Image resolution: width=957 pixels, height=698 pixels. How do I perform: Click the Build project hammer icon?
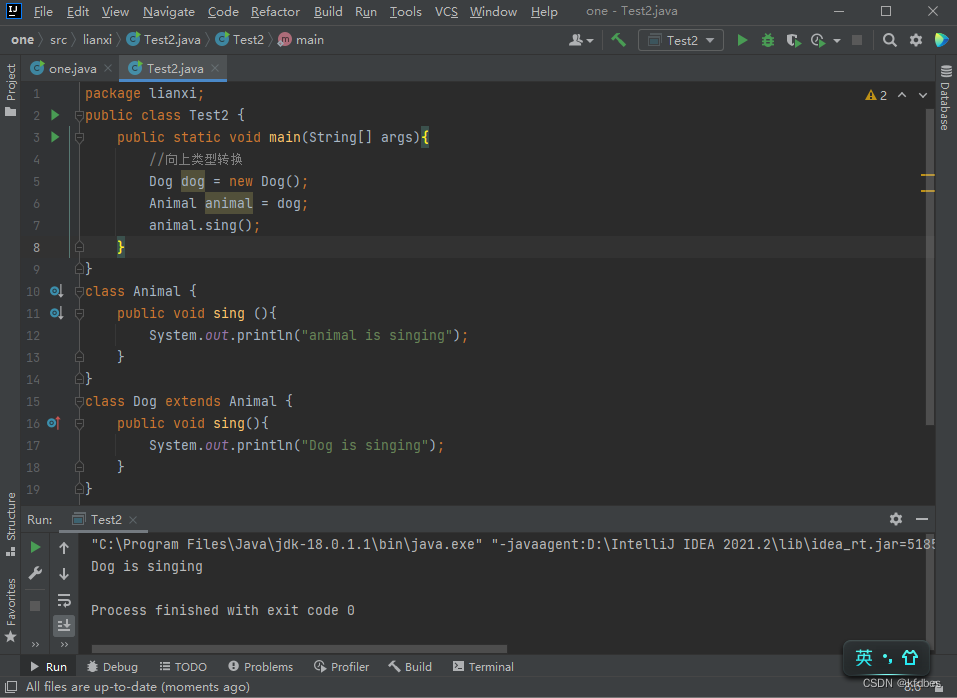click(619, 40)
